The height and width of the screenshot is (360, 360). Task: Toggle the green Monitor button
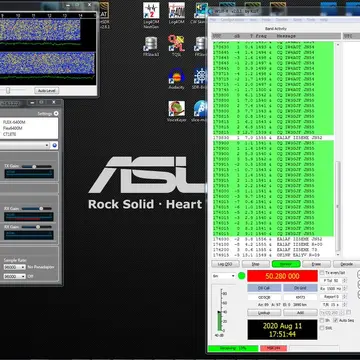point(286,264)
